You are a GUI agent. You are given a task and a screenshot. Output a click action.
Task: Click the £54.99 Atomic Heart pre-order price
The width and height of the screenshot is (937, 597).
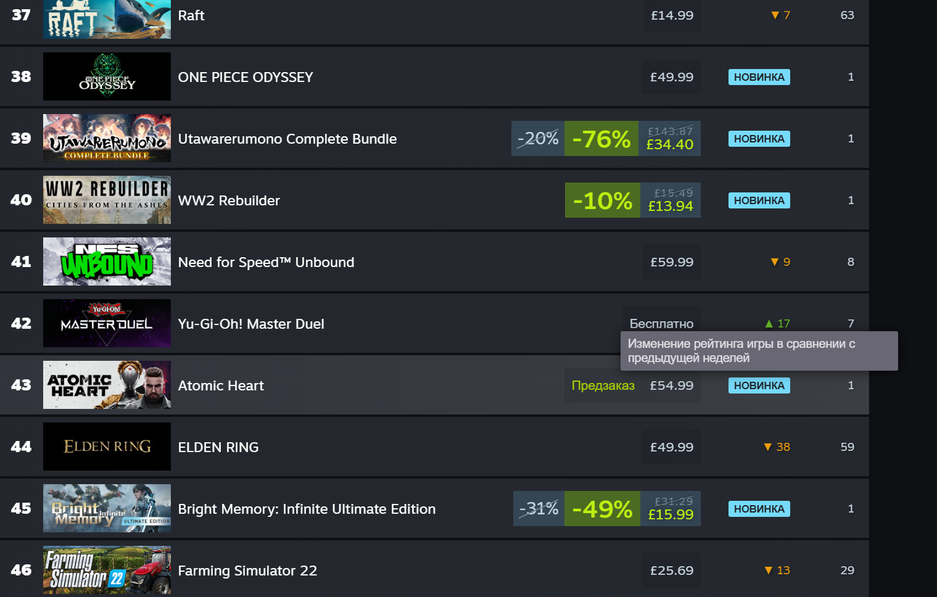[x=671, y=385]
